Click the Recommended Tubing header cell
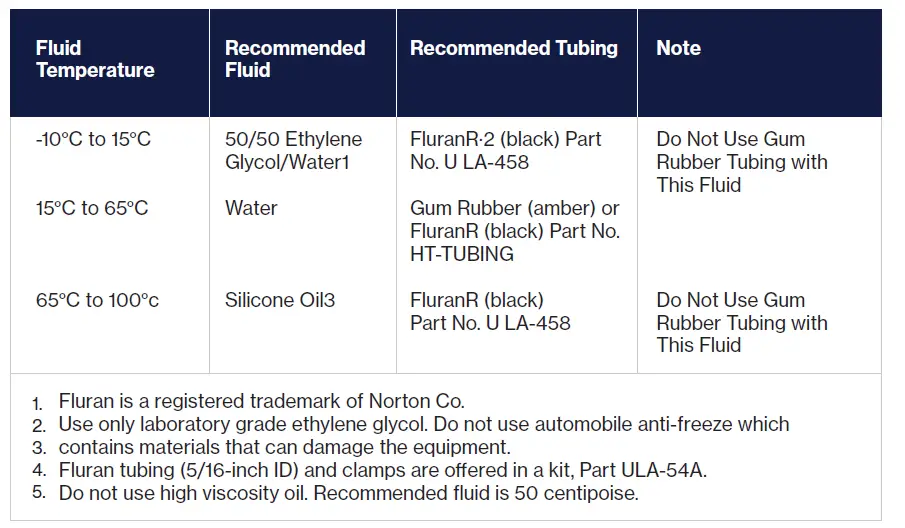The height and width of the screenshot is (528, 905). point(514,48)
